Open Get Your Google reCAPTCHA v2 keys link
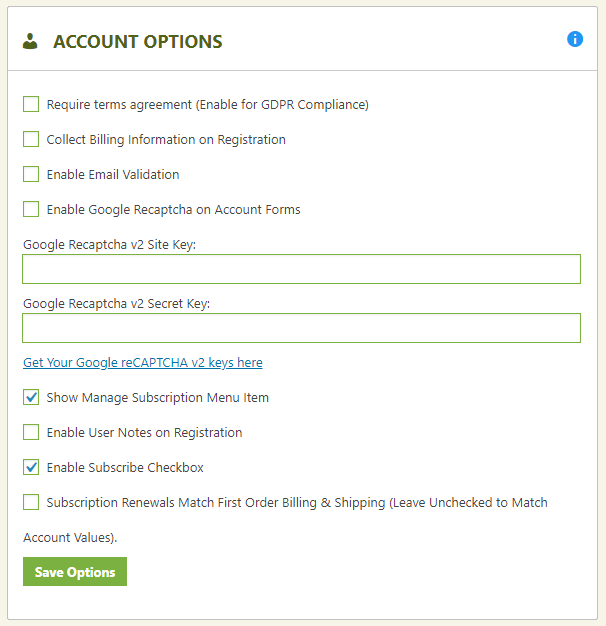This screenshot has width=606, height=626. 143,363
